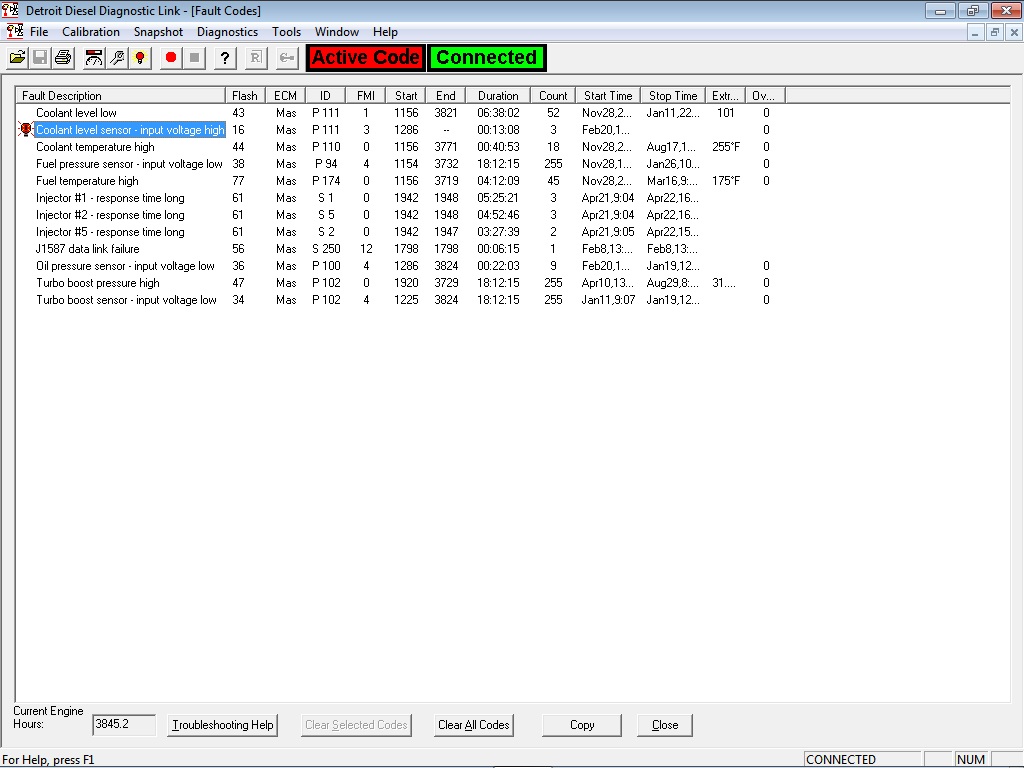
Task: Toggle NUM lock status in the status bar
Action: point(972,759)
